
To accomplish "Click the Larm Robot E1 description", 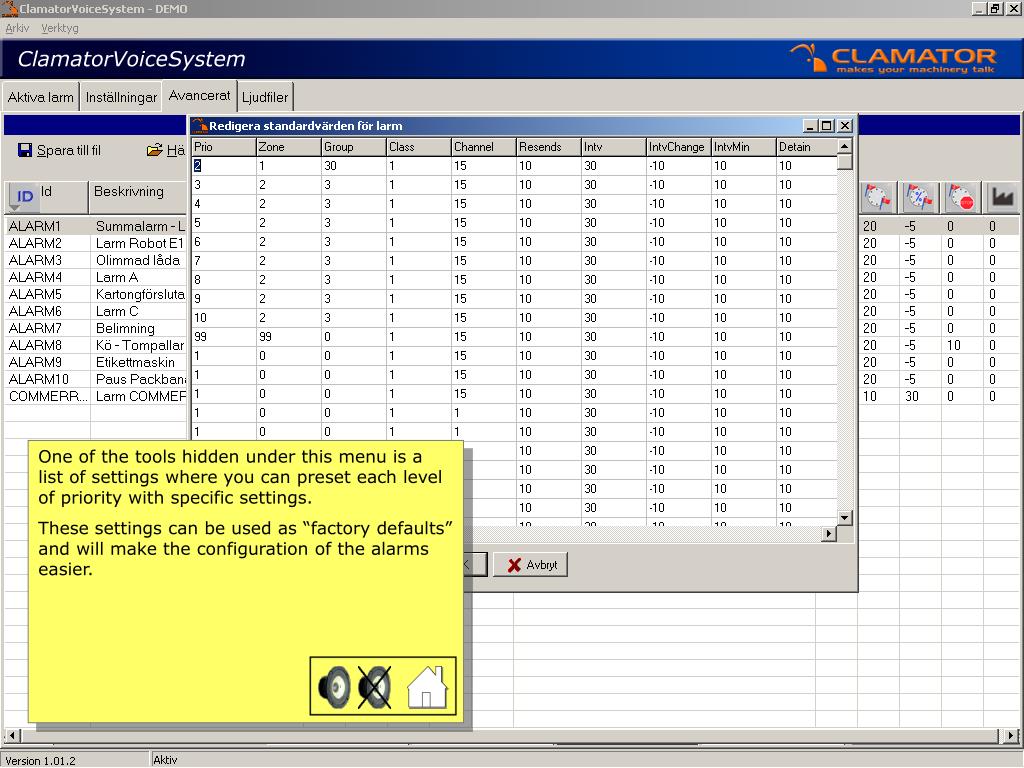I will [x=139, y=244].
